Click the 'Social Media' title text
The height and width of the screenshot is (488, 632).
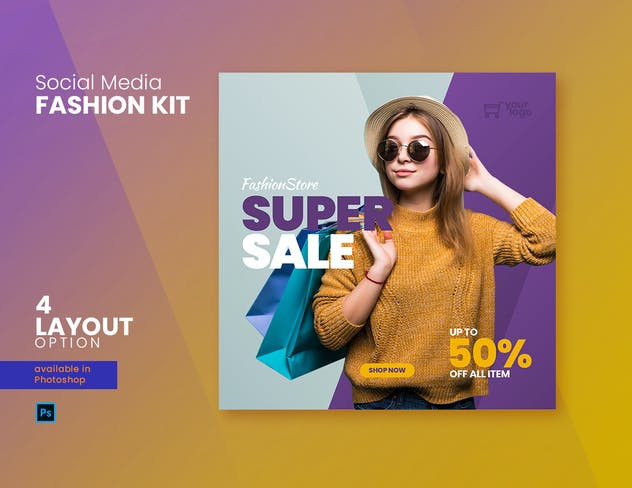(98, 83)
